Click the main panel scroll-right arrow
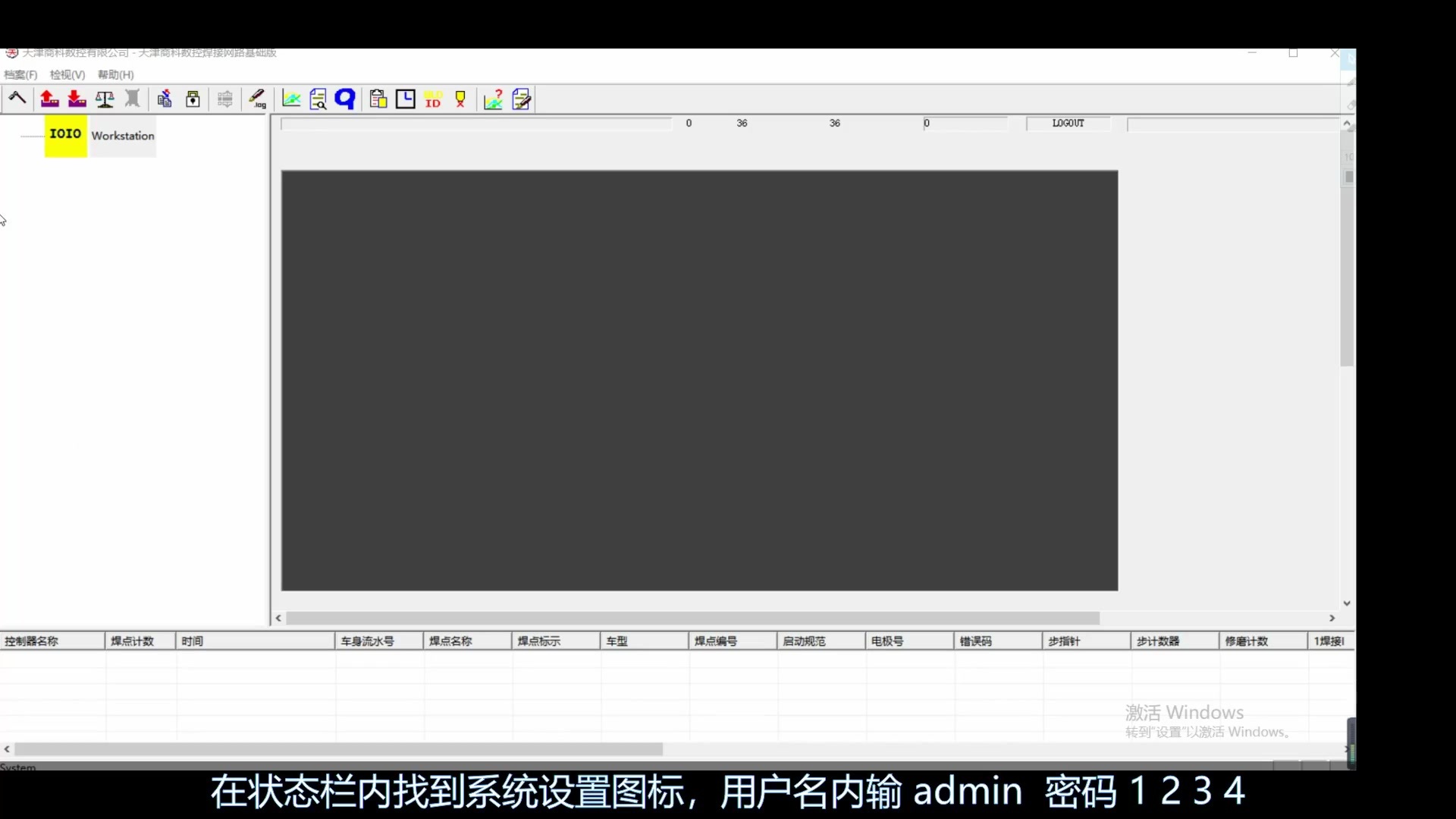Viewport: 1456px width, 819px height. click(1332, 618)
